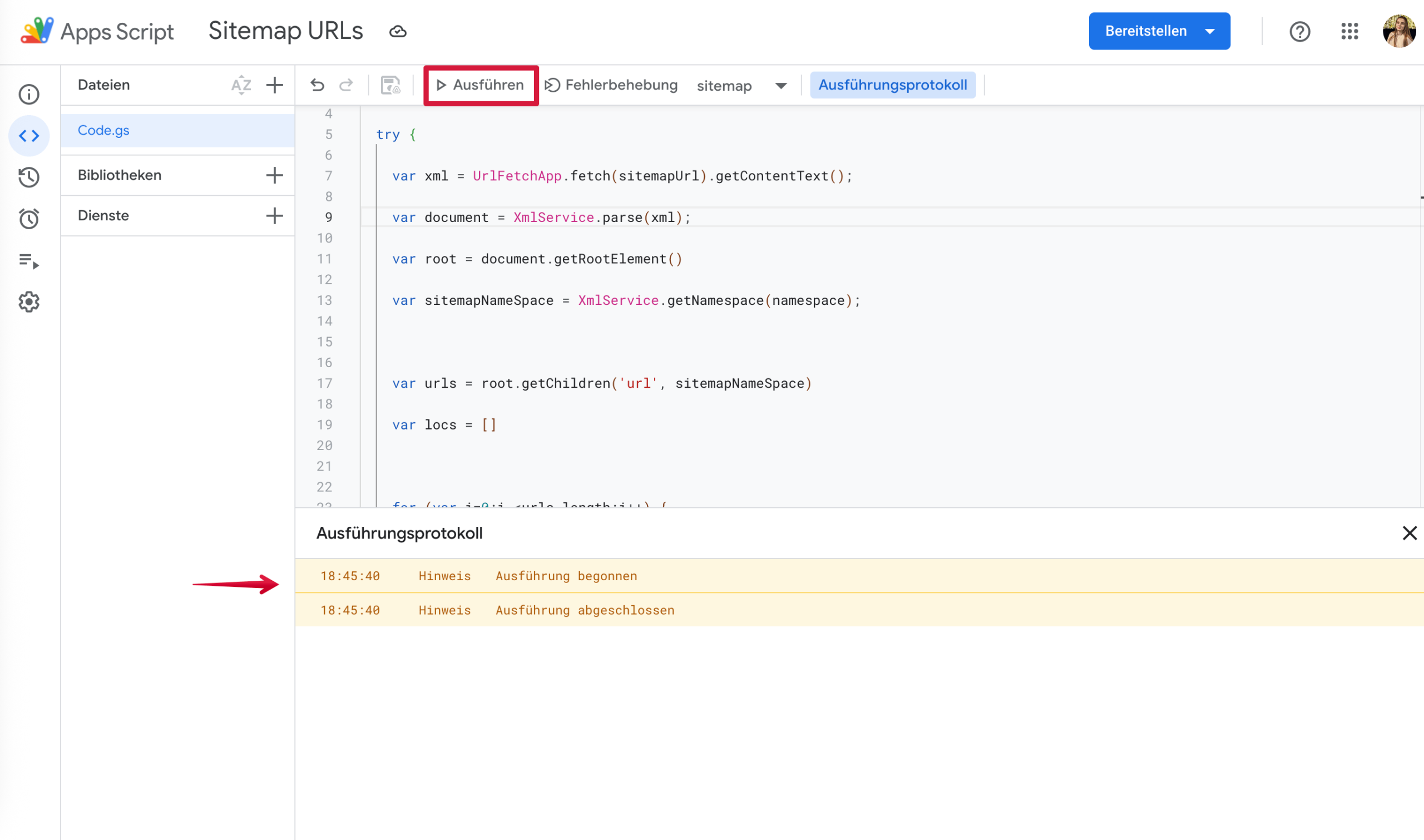
Task: Rename the project title Sitemap URLs
Action: [x=285, y=31]
